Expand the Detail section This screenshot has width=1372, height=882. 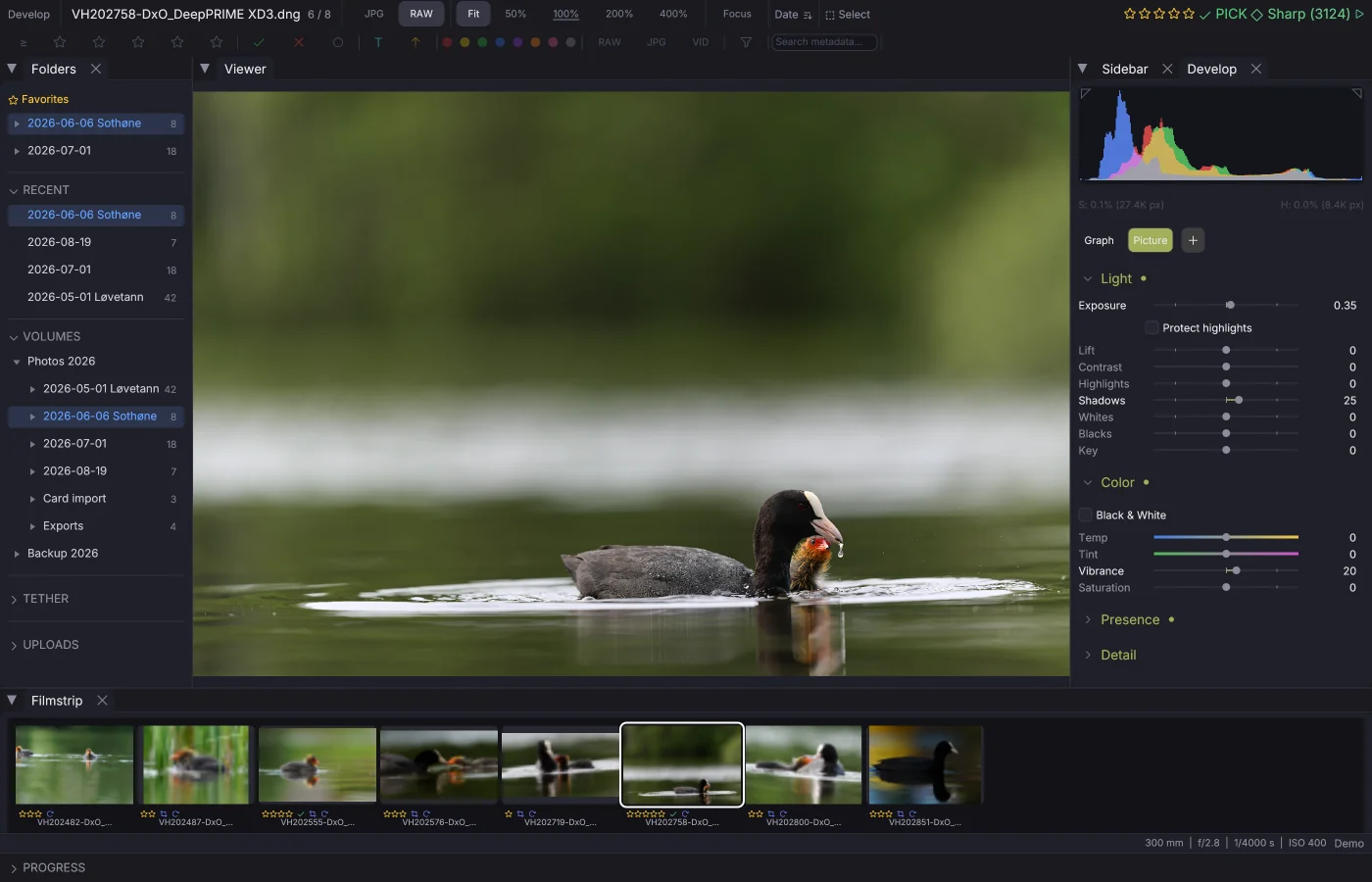tap(1088, 655)
